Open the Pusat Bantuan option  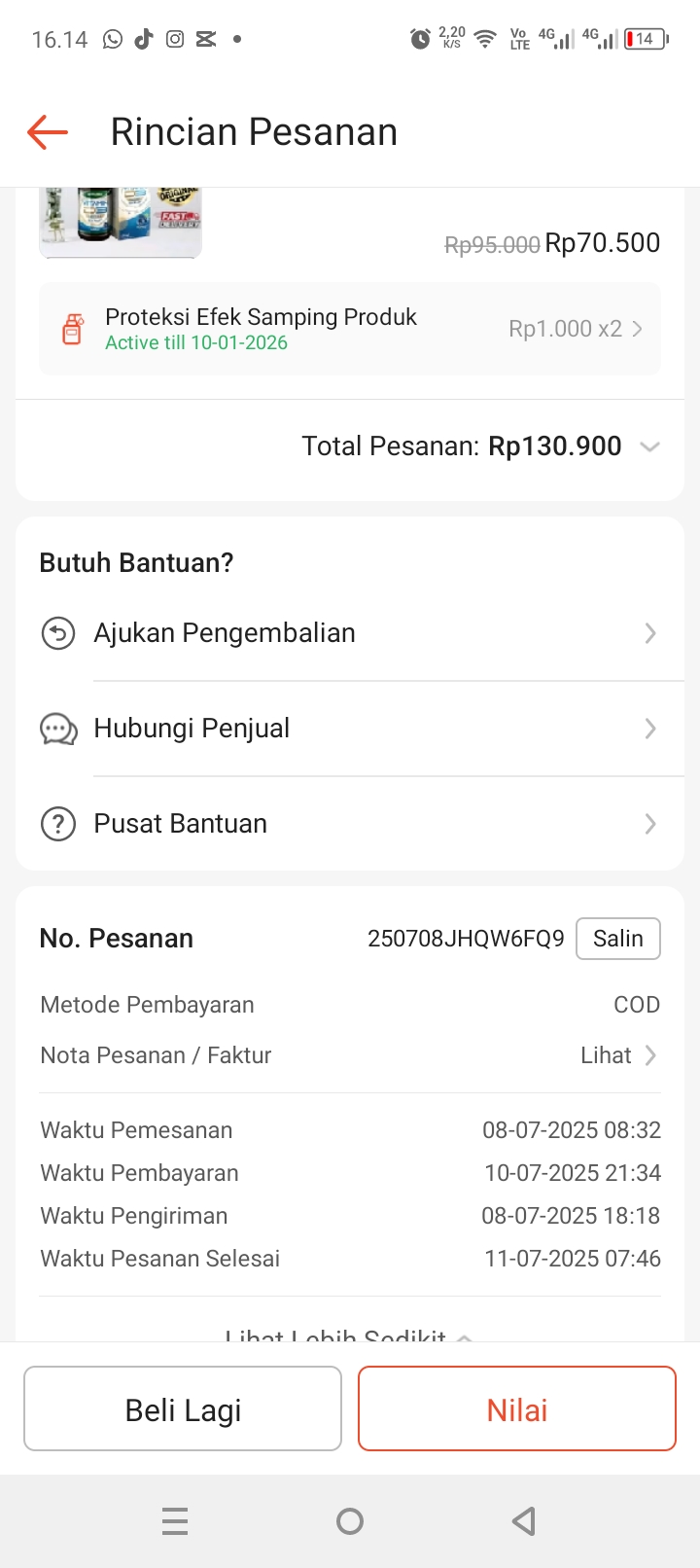(x=180, y=824)
